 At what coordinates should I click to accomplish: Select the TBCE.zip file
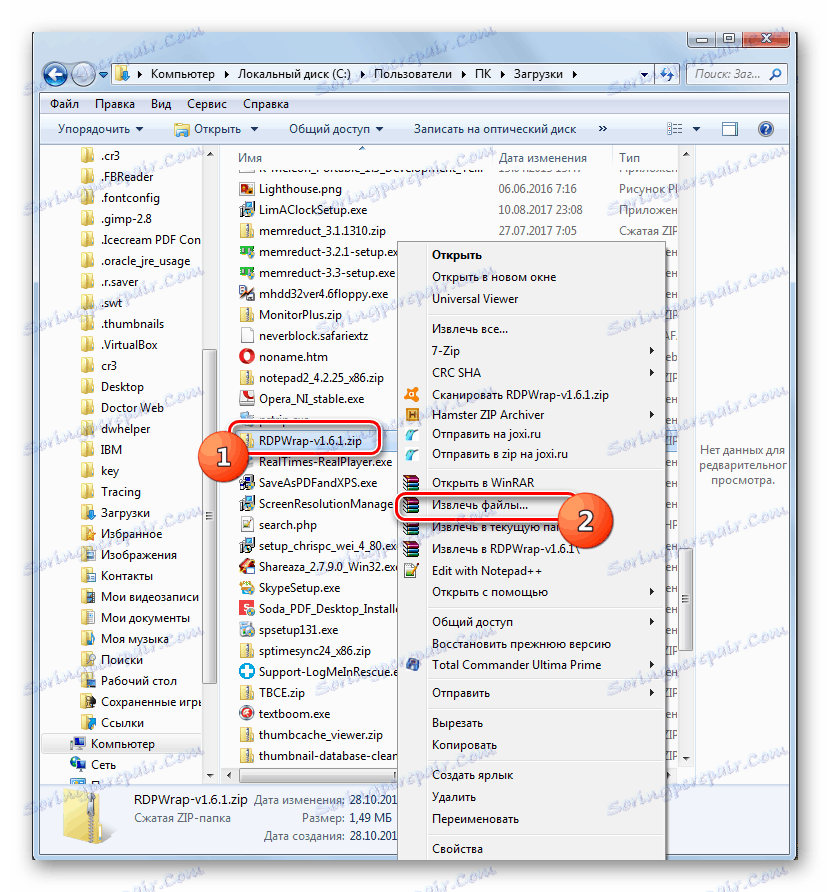(x=282, y=693)
